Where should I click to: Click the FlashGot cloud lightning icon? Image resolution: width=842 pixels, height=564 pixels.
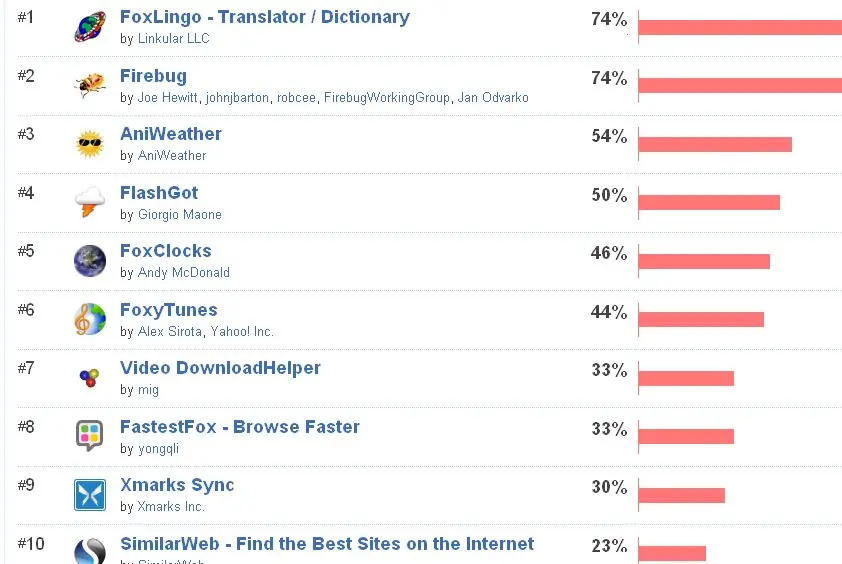(90, 202)
